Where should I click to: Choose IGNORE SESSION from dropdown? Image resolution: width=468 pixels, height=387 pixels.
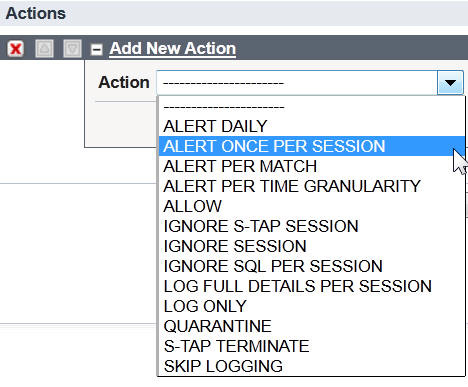click(x=312, y=246)
